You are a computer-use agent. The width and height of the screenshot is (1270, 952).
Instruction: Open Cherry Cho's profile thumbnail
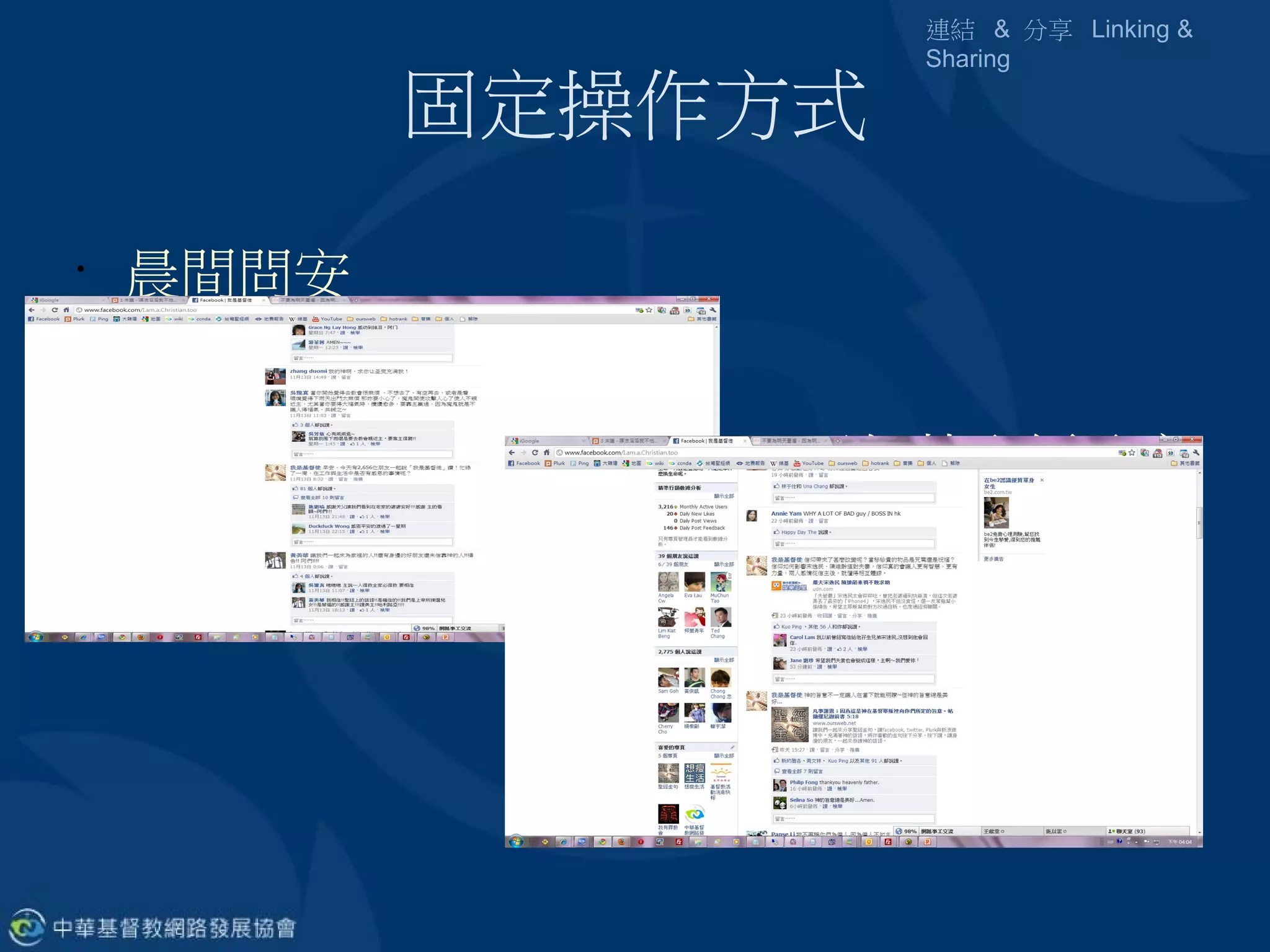(668, 713)
